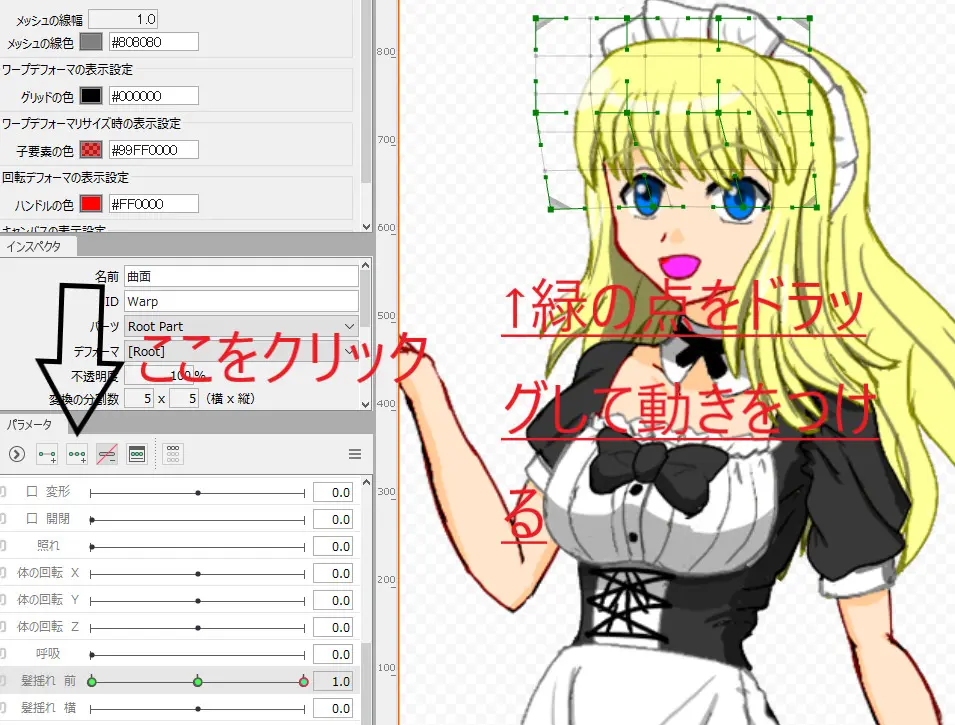Click the 呼吸 parameter slider handle
Screen dimensions: 955x725
pyautogui.click(x=91, y=653)
